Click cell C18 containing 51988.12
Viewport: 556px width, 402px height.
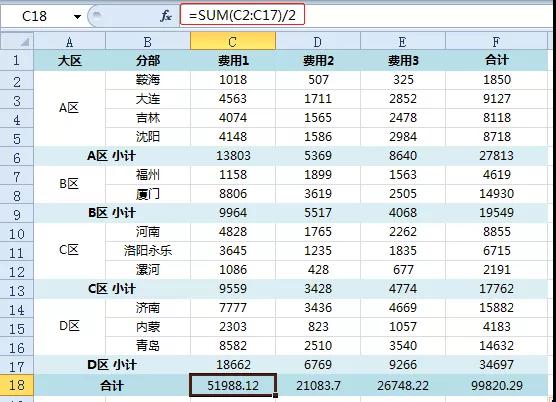[x=233, y=385]
